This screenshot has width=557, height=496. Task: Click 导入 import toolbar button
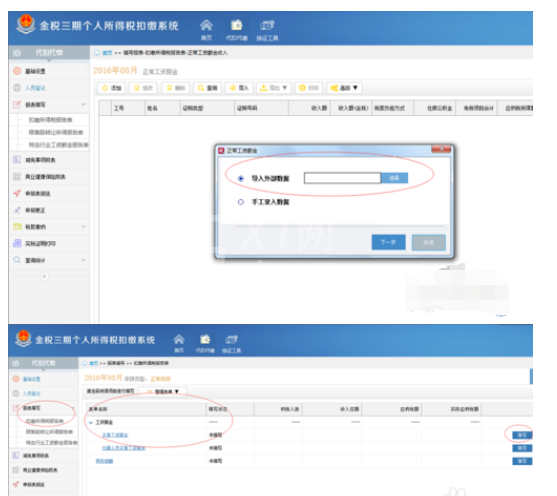pyautogui.click(x=239, y=88)
